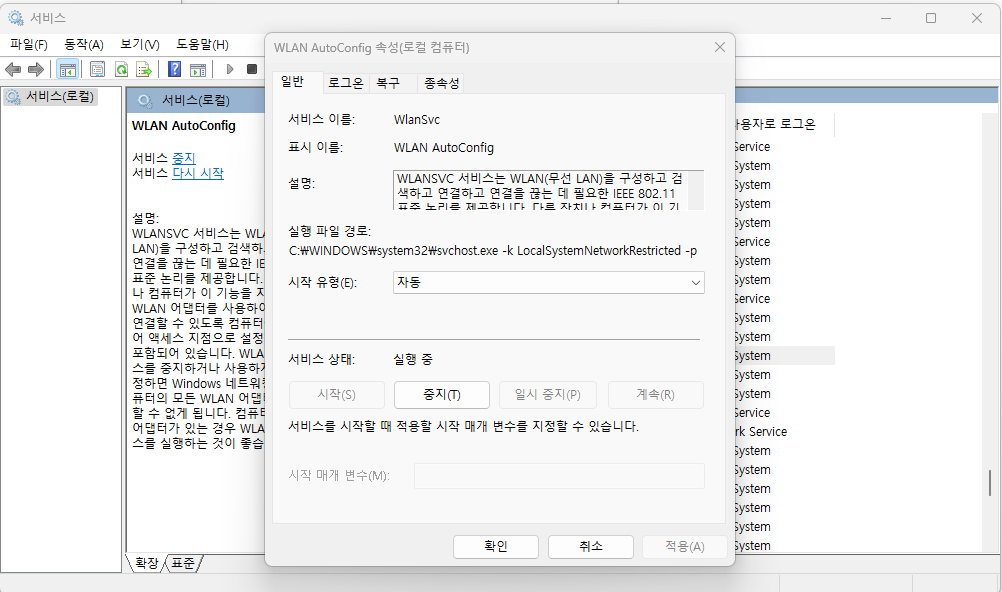The width and height of the screenshot is (1002, 592).
Task: Switch to the 복구 tab
Action: pyautogui.click(x=388, y=83)
